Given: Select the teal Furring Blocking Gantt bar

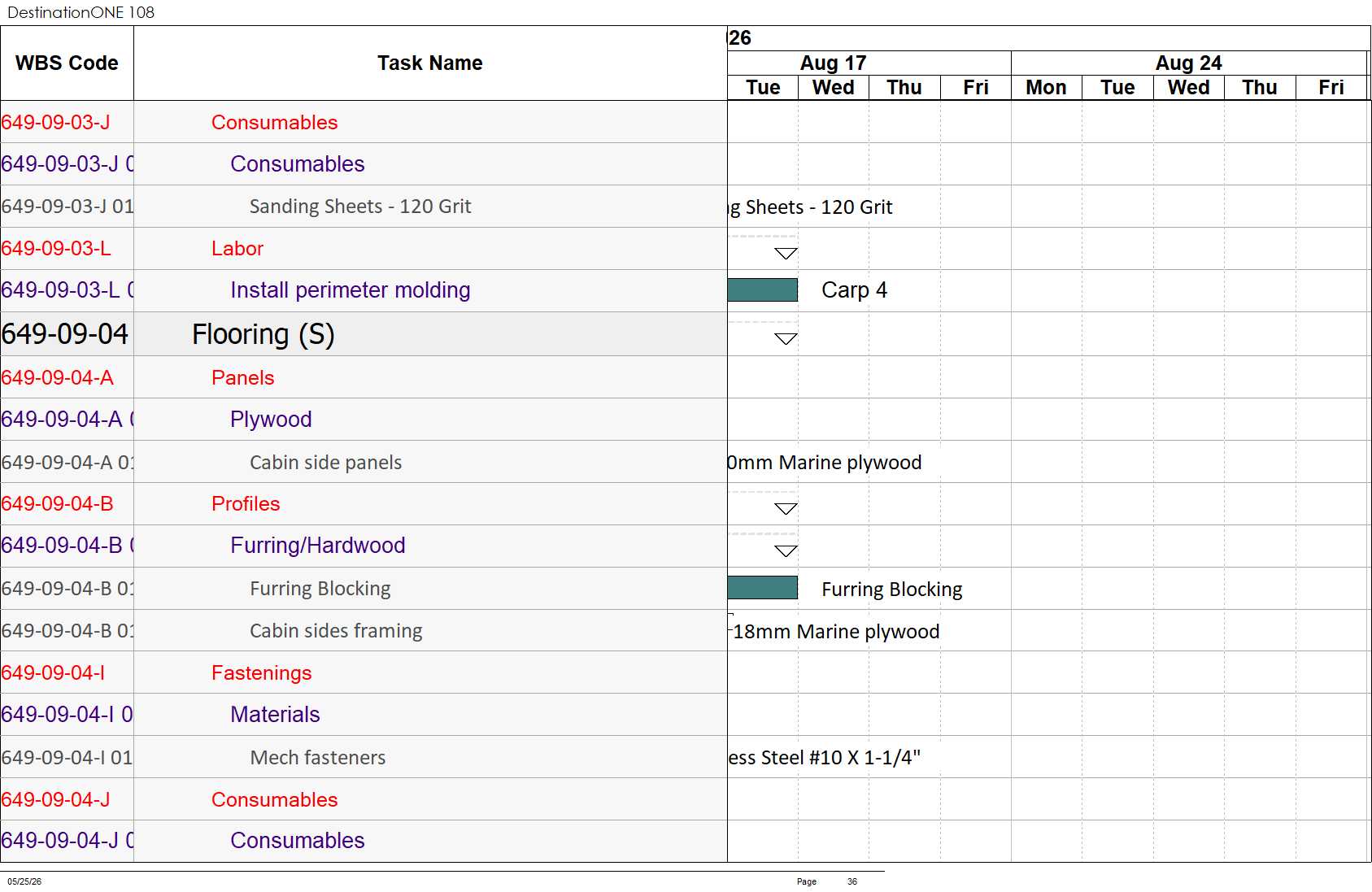Looking at the screenshot, I should click(x=763, y=588).
